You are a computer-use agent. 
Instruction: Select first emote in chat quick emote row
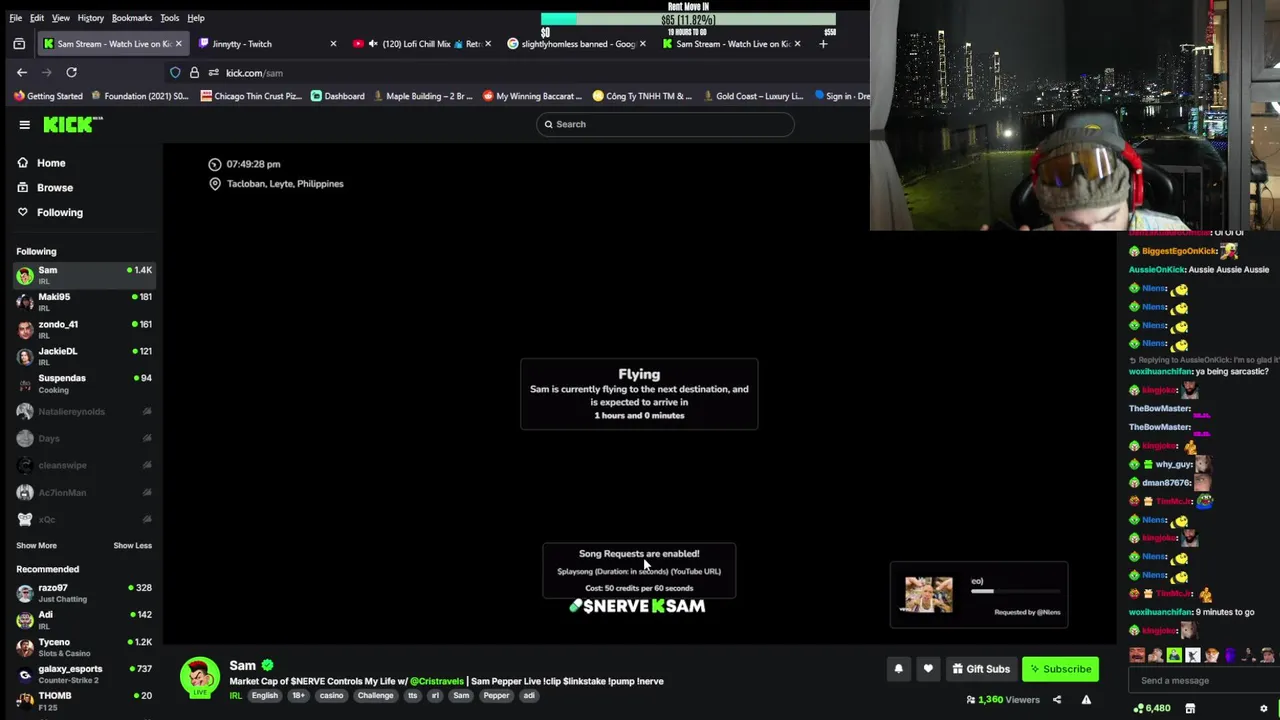coord(1137,656)
